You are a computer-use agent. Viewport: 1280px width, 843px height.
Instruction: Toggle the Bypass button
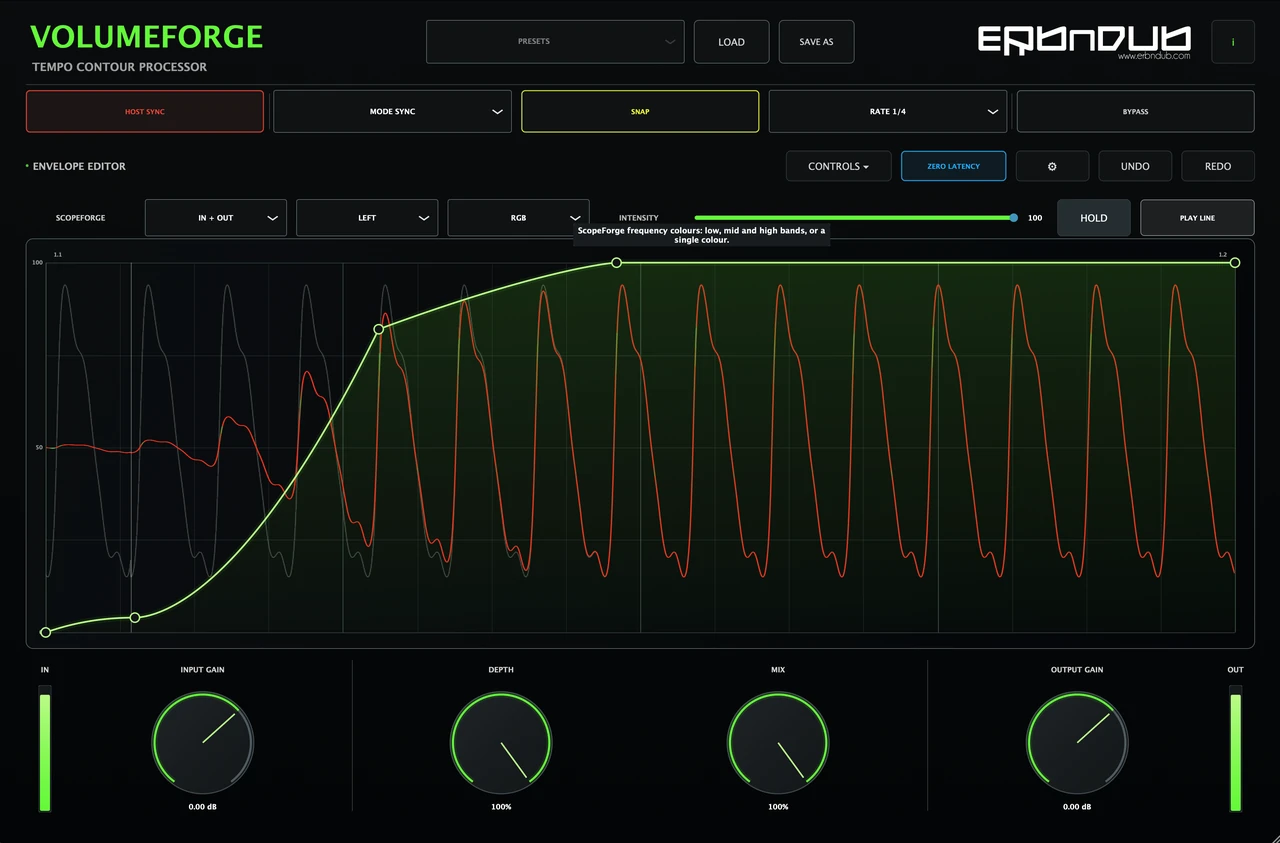pos(1135,111)
